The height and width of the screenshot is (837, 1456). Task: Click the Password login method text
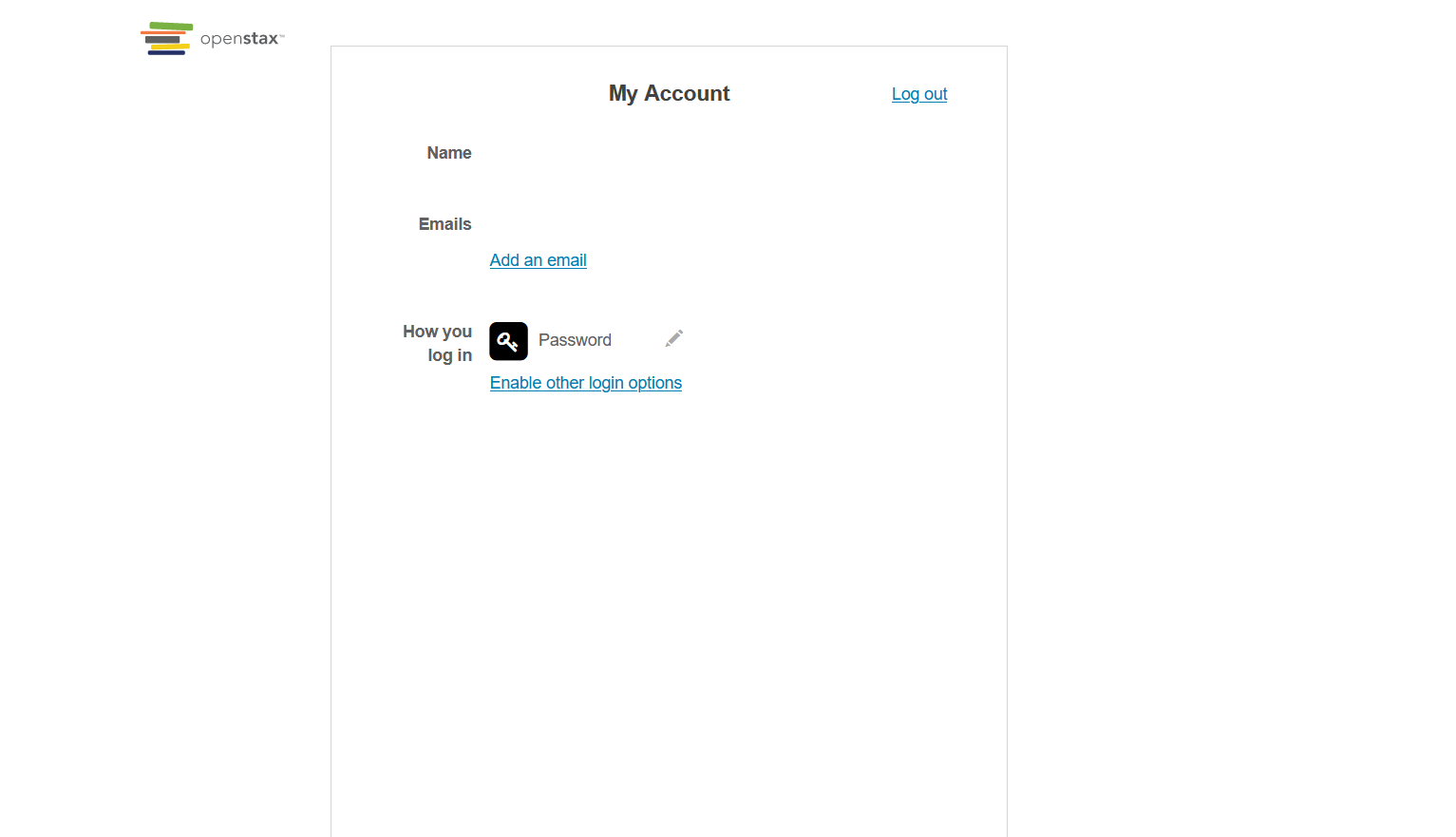575,340
